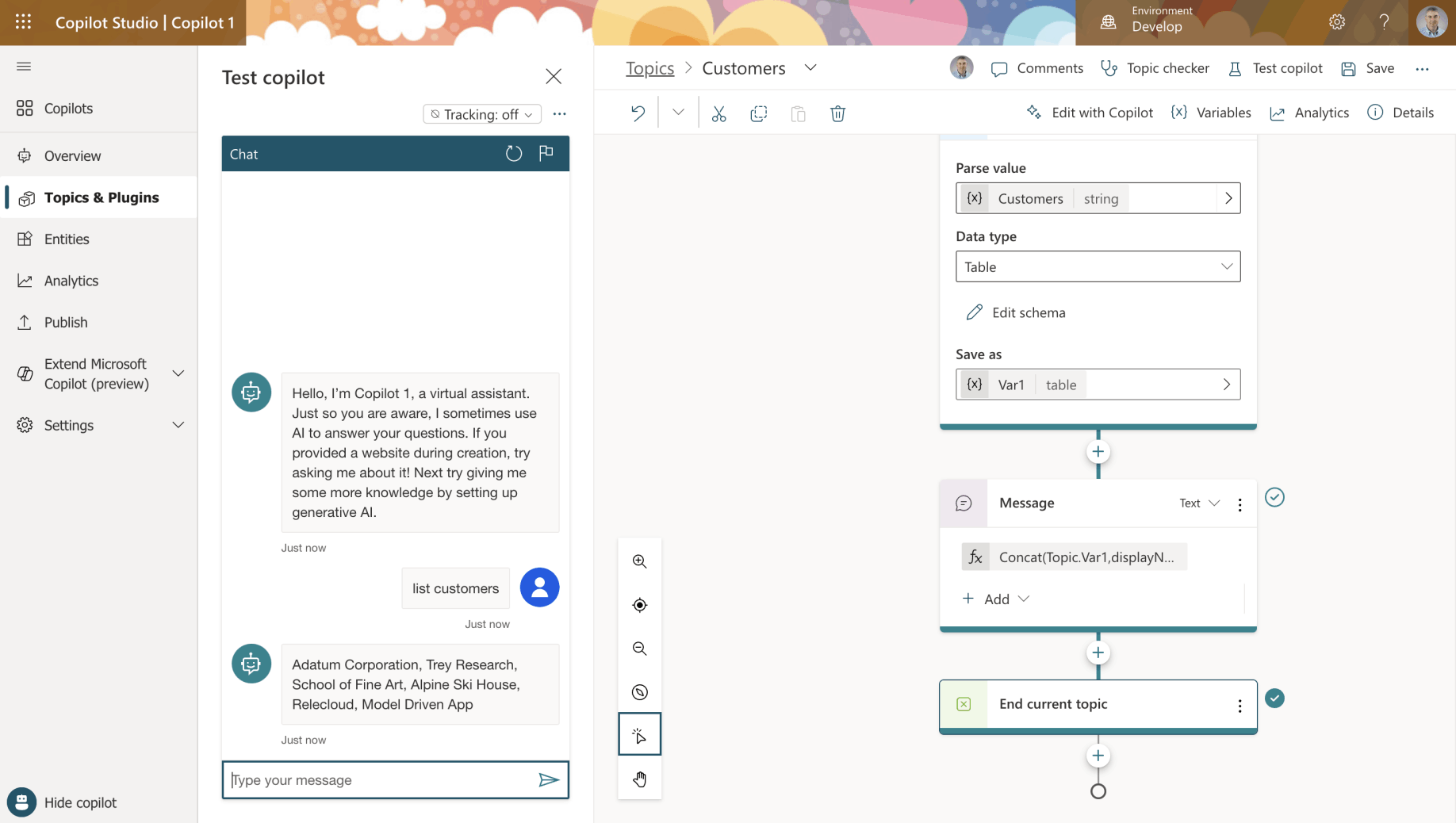The width and height of the screenshot is (1456, 823).
Task: Click the list customers user message
Action: 455,588
